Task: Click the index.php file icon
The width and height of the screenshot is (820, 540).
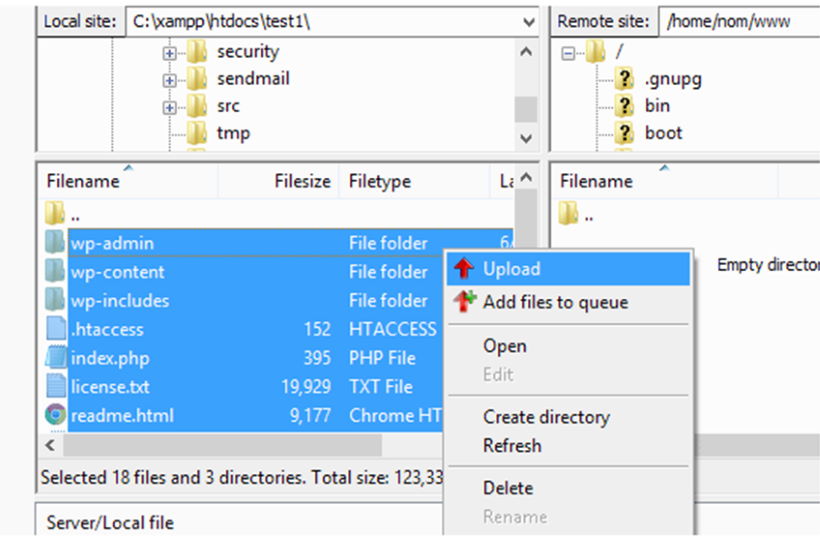Action: tap(55, 358)
